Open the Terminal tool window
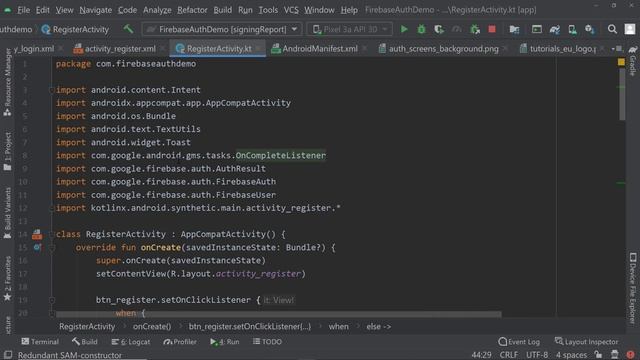The width and height of the screenshot is (640, 360). 40,342
